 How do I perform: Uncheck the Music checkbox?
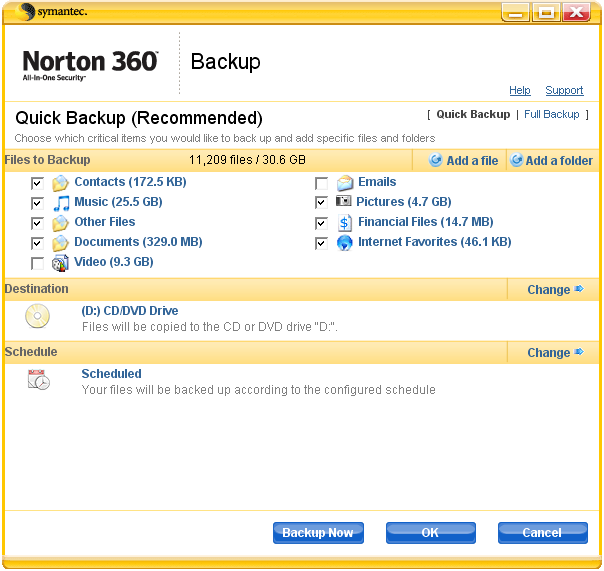coord(37,203)
